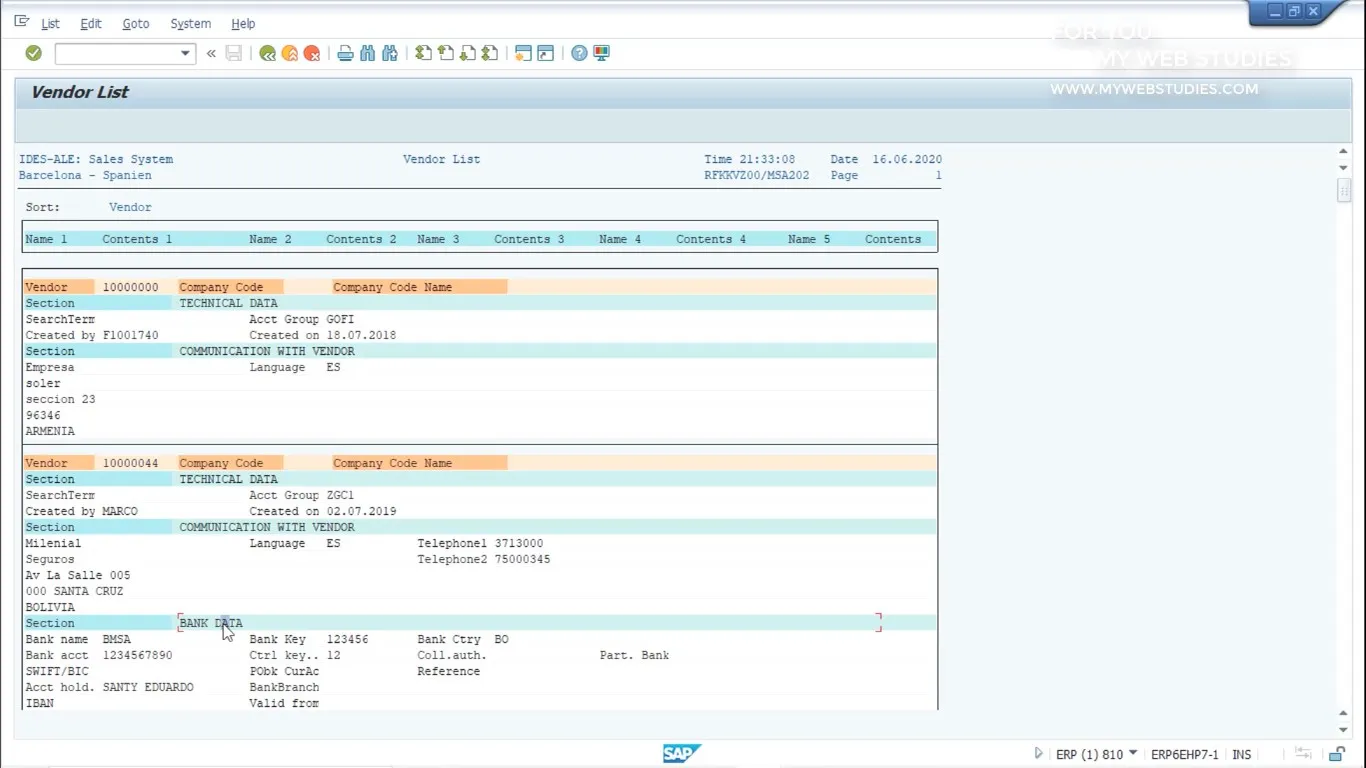Viewport: 1366px width, 768px height.
Task: Click the lower scrollbar down arrow
Action: tap(1343, 730)
